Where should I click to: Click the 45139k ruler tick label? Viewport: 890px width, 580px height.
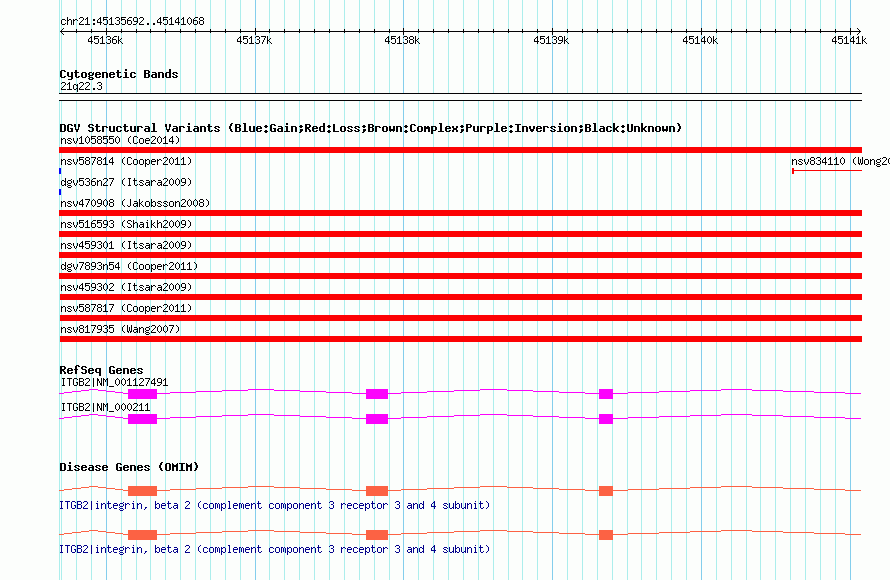pyautogui.click(x=551, y=40)
